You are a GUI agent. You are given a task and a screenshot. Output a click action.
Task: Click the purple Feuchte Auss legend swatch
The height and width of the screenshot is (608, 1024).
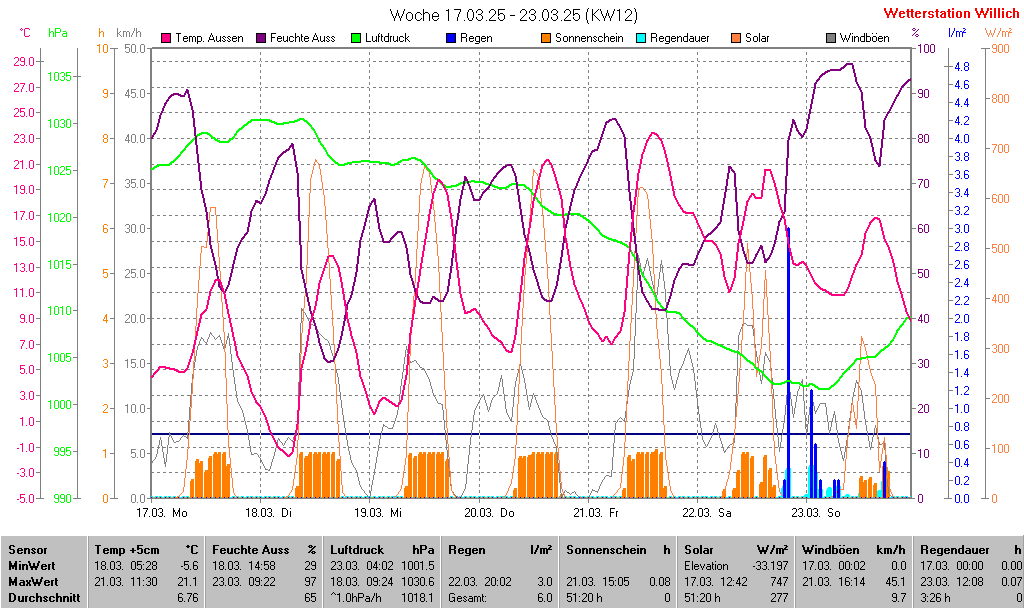[x=261, y=39]
